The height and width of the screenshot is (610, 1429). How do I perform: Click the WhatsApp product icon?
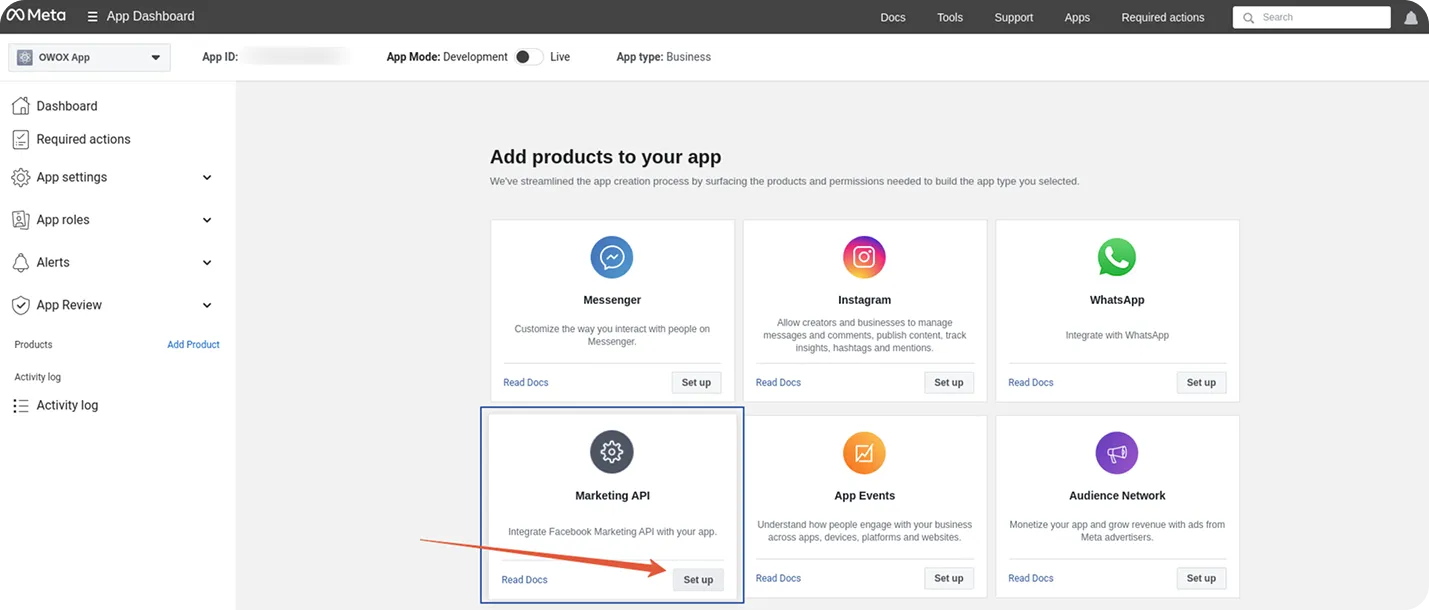click(1116, 257)
